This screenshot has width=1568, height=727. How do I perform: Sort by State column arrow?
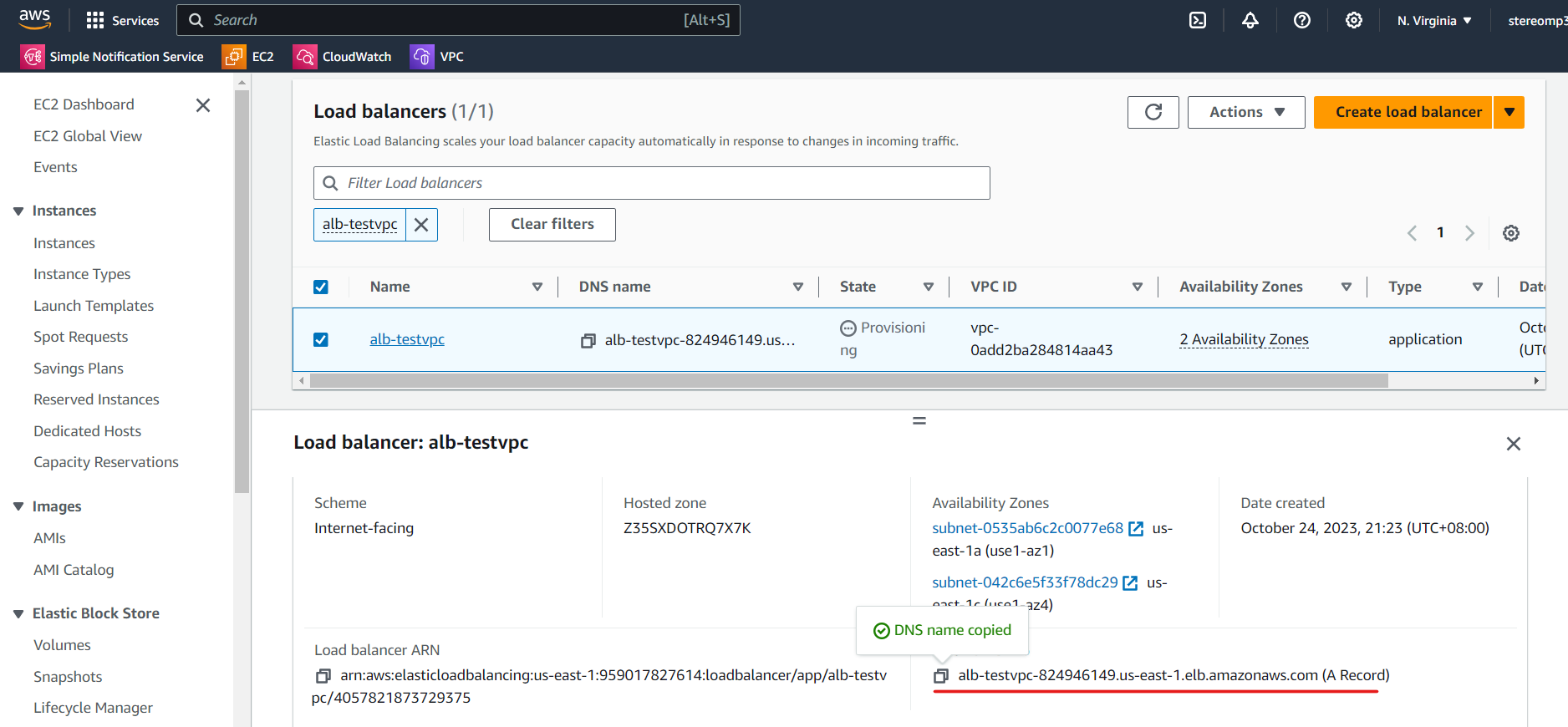click(x=929, y=287)
